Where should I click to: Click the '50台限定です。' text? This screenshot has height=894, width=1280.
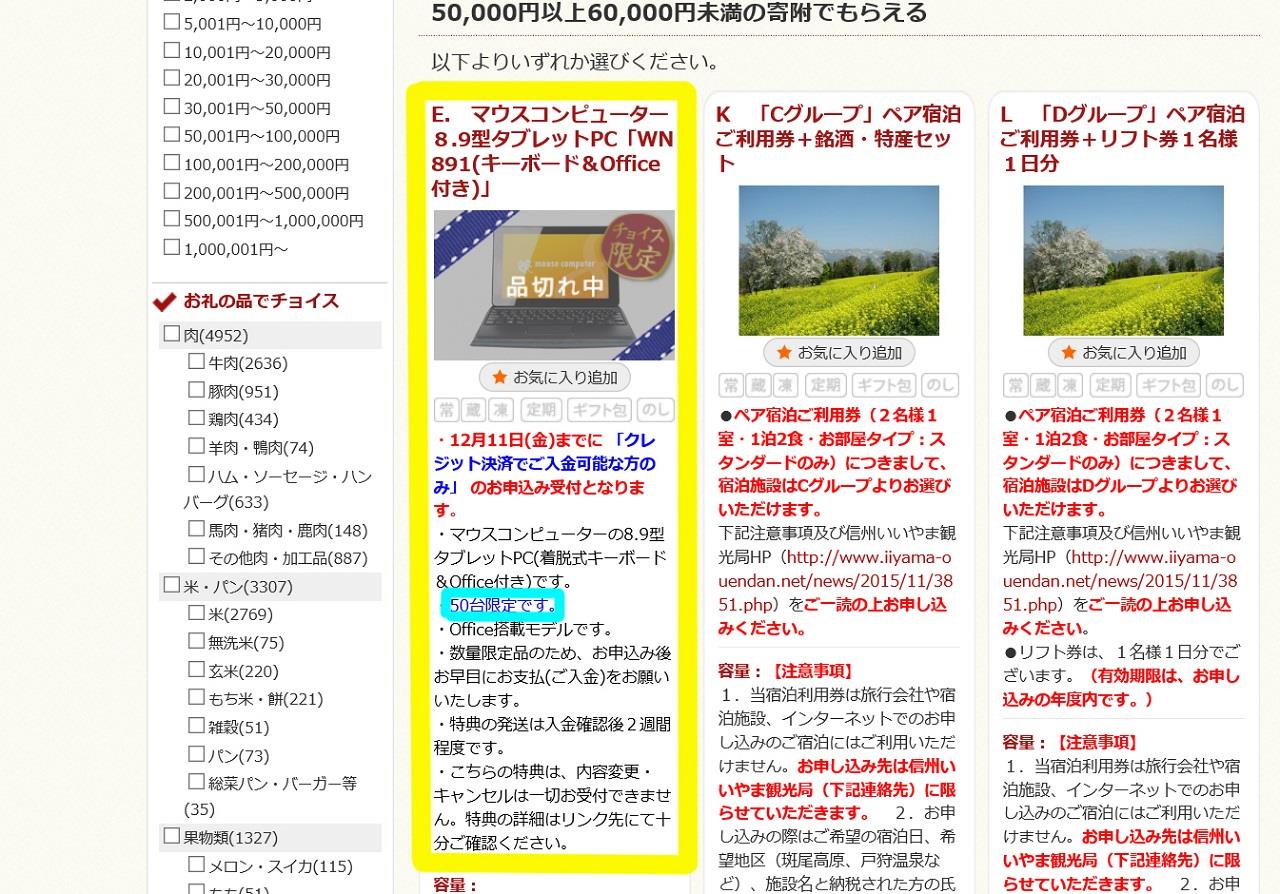pyautogui.click(x=503, y=605)
